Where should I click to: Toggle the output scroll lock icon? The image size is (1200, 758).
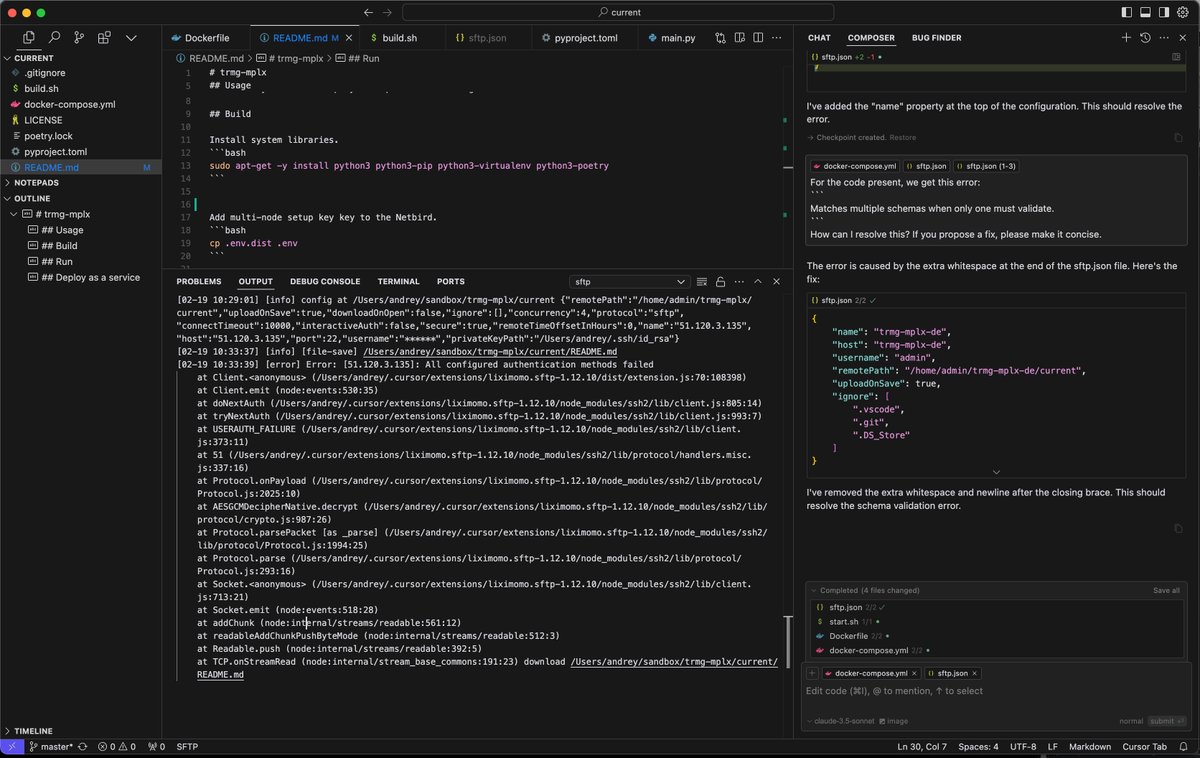pyautogui.click(x=720, y=282)
